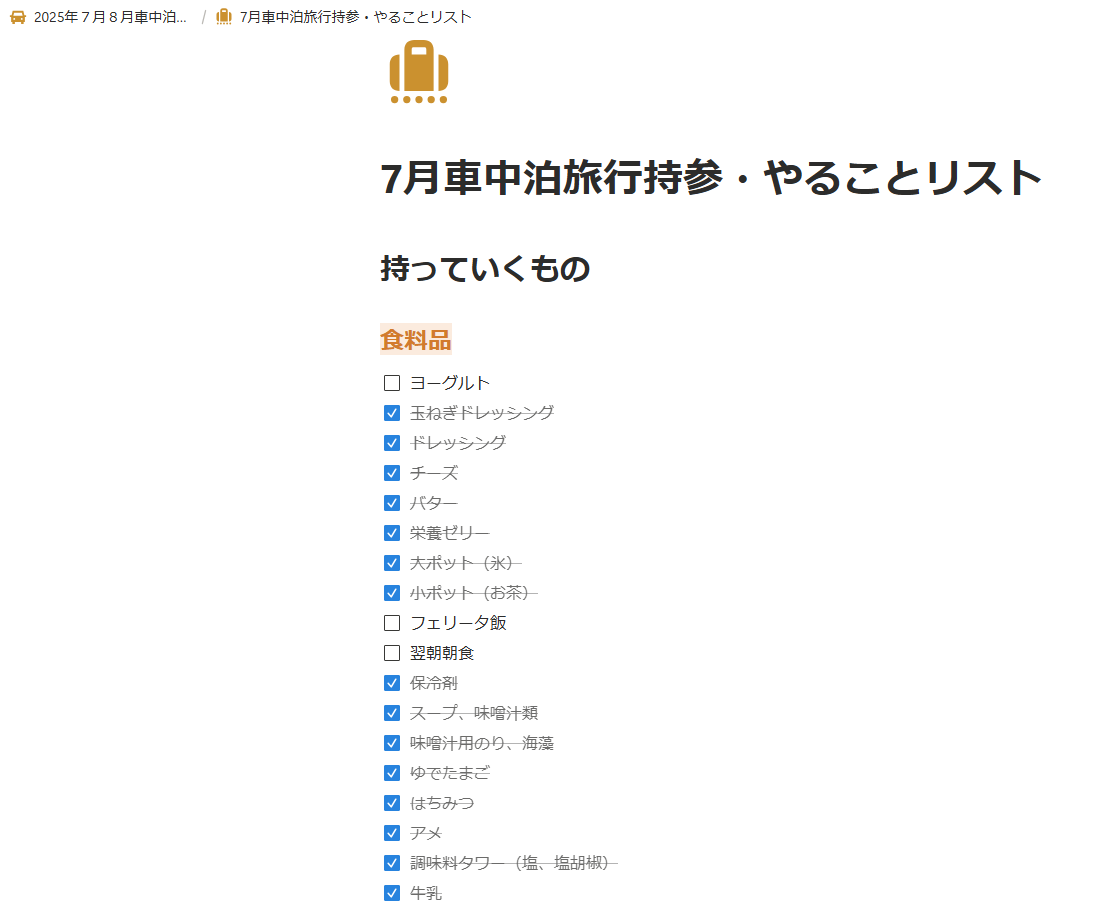Uncheck the バター checkbox
The image size is (1110, 905).
pos(391,503)
